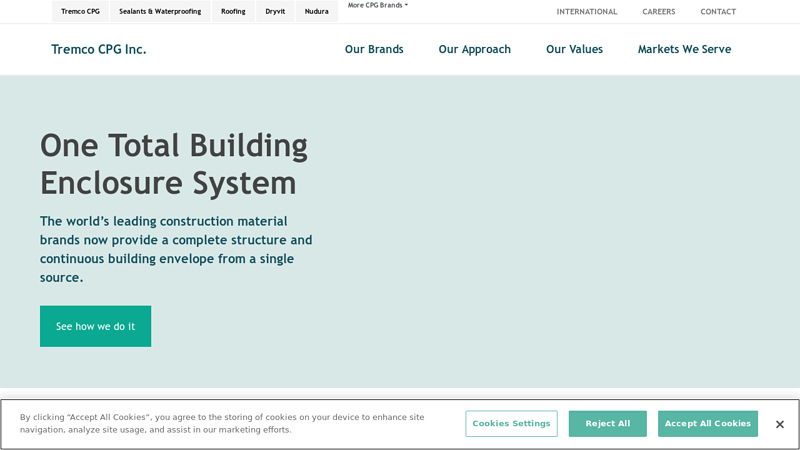Go to the Nudura brand tab
This screenshot has width=800, height=450.
(316, 11)
